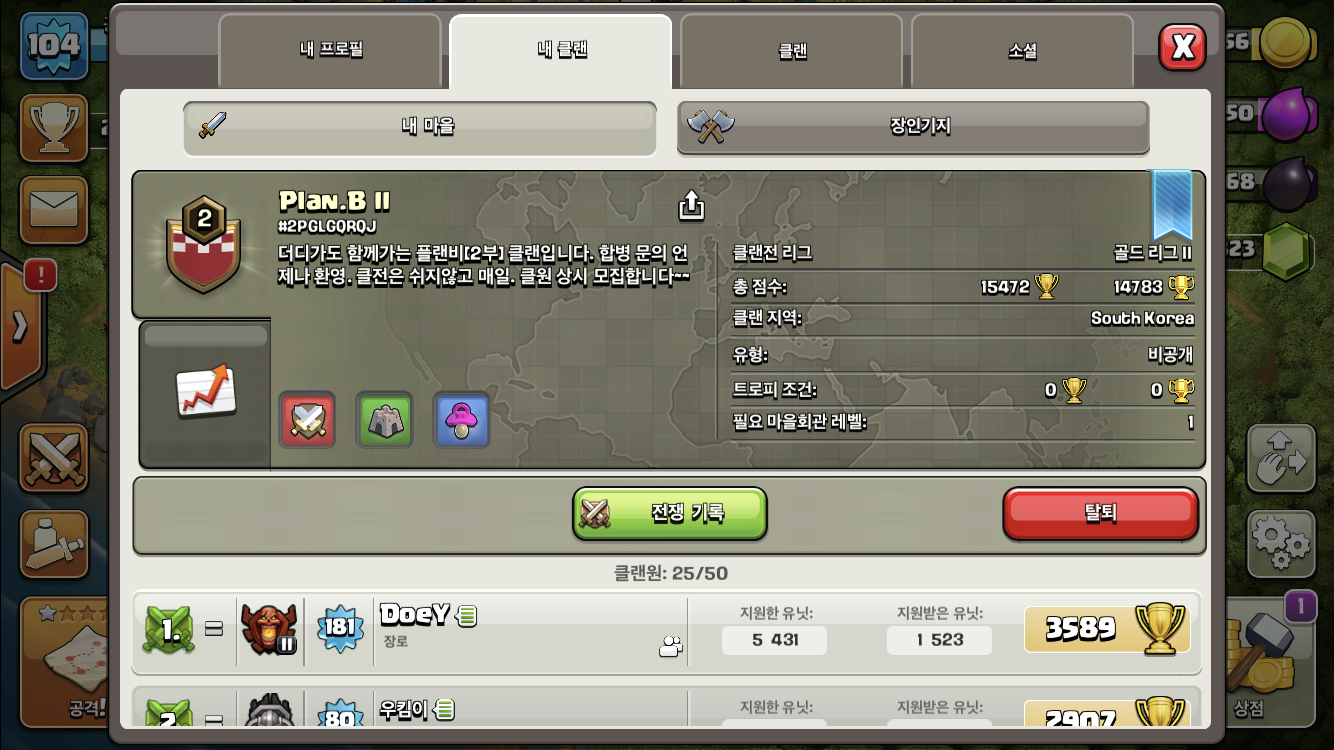
Task: Tap the clan share icon
Action: 691,205
